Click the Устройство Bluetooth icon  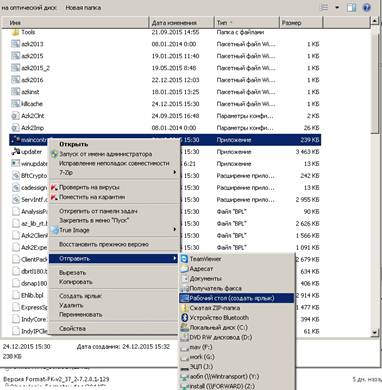click(184, 318)
